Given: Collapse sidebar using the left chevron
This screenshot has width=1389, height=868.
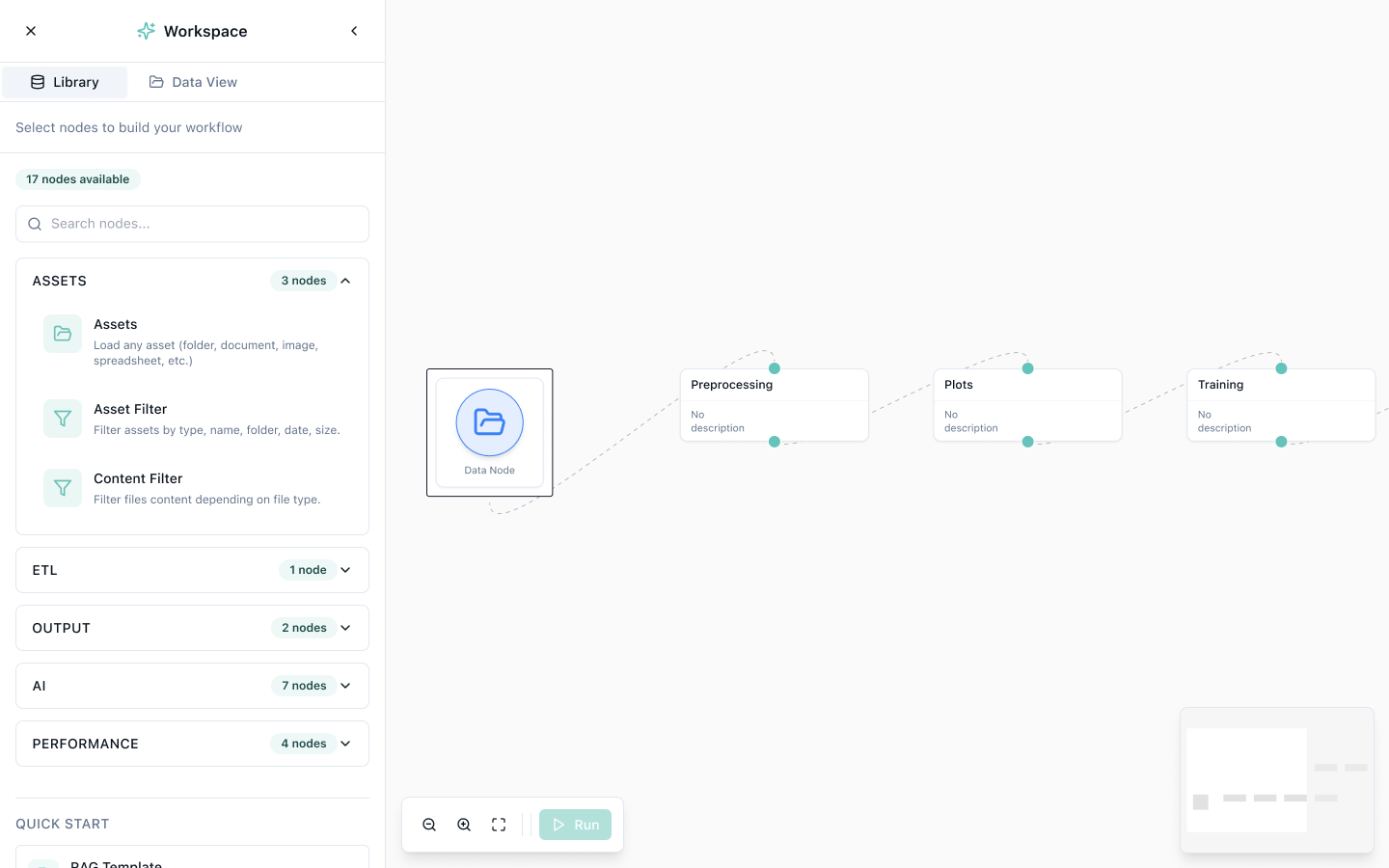Looking at the screenshot, I should point(354,31).
